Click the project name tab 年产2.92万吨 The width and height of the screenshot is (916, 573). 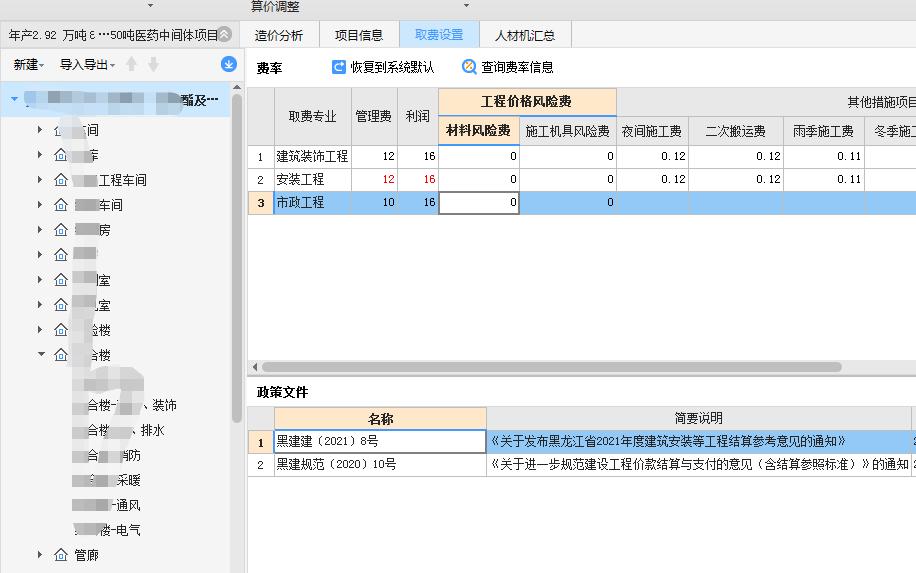point(113,35)
